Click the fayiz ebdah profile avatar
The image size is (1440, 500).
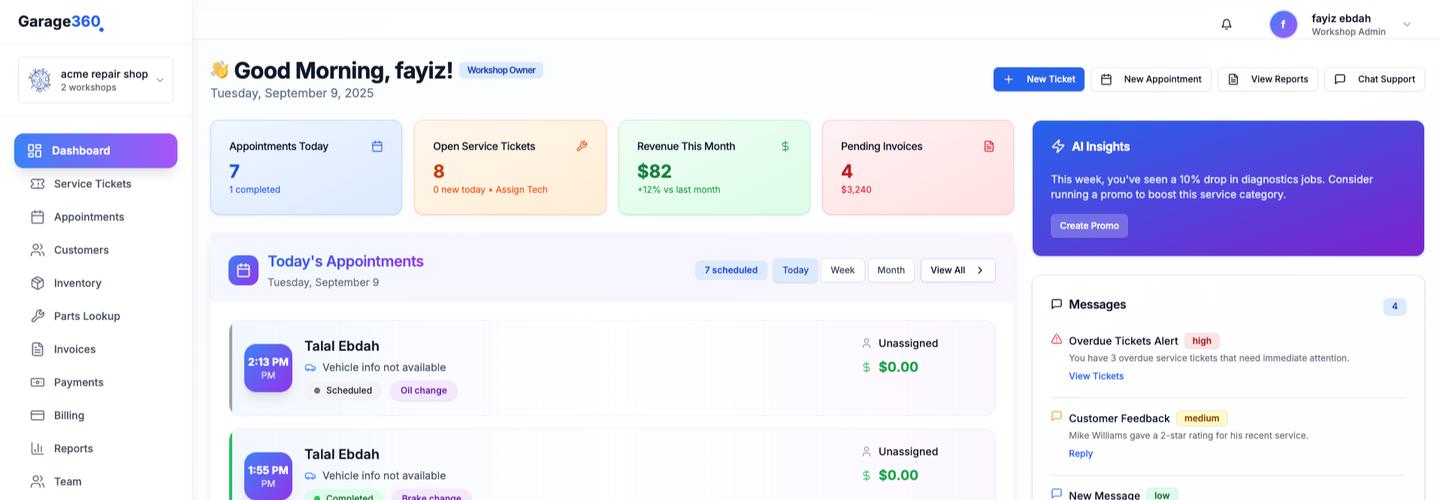coord(1283,24)
